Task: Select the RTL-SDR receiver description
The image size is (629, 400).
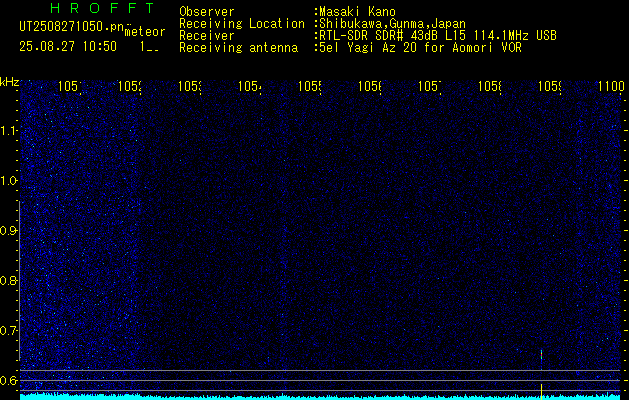Action: [x=436, y=36]
